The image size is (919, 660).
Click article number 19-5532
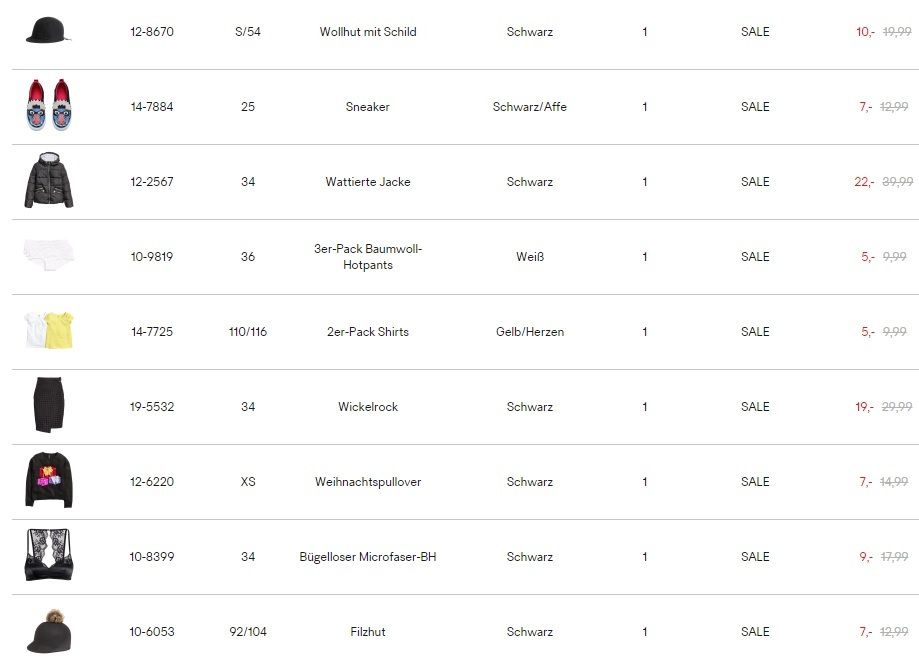[152, 407]
